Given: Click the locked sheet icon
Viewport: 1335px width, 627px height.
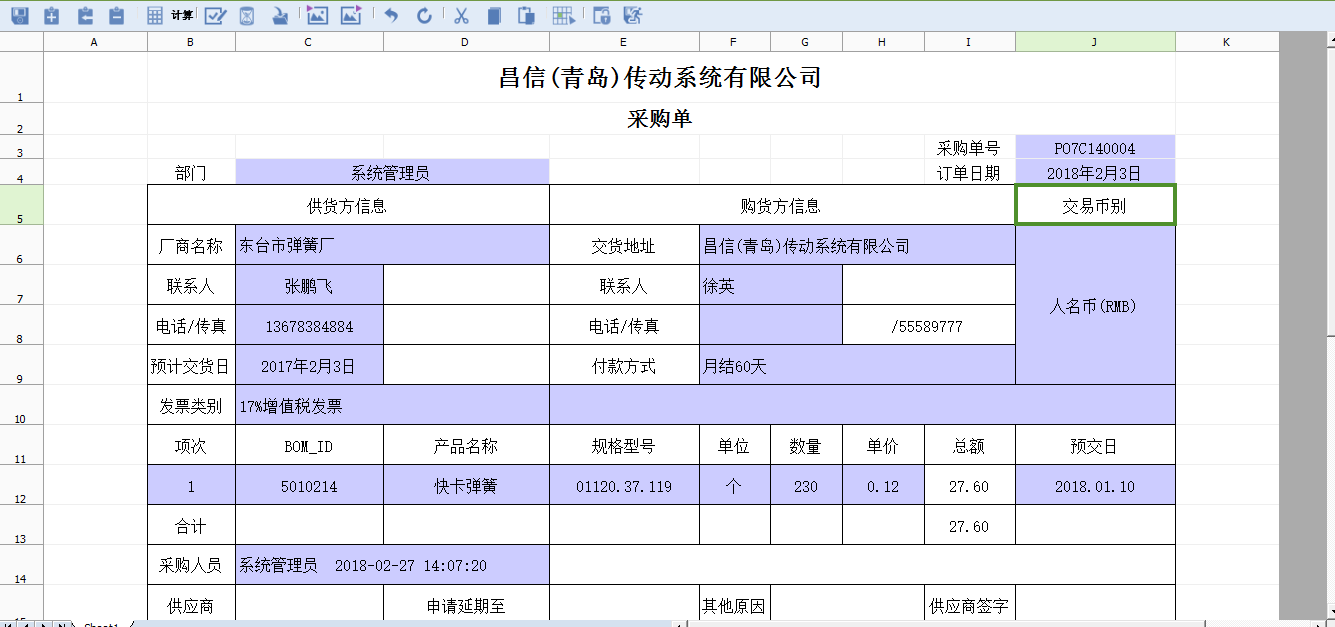Looking at the screenshot, I should pos(601,15).
